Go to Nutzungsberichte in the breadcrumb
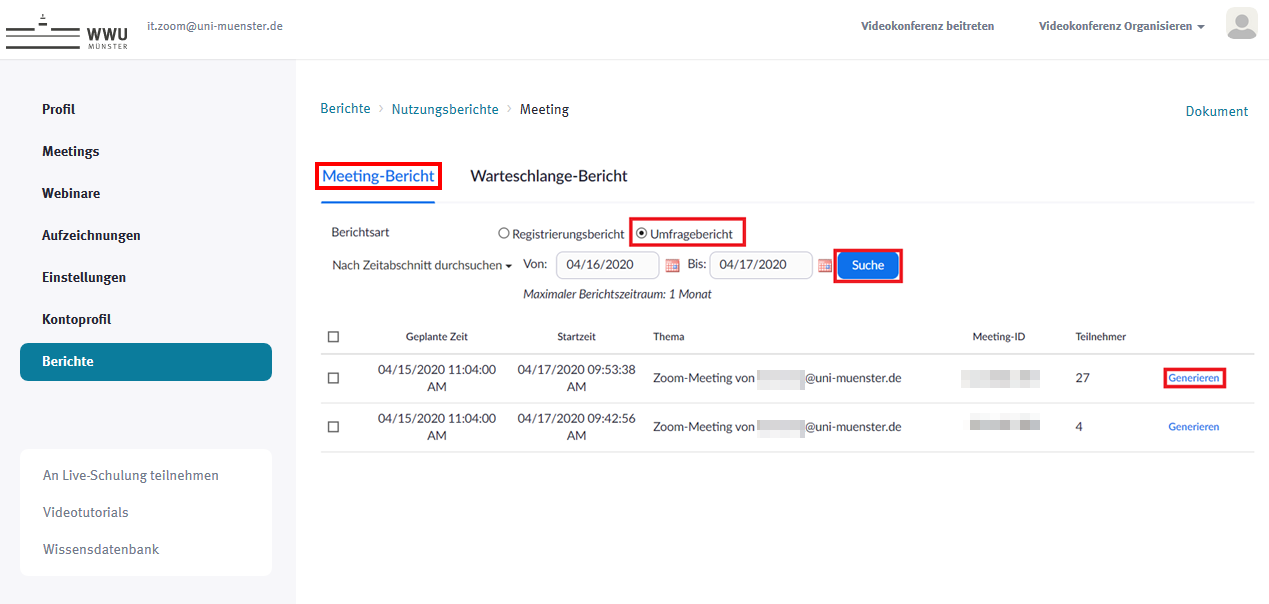Image resolution: width=1269 pixels, height=604 pixels. [444, 109]
